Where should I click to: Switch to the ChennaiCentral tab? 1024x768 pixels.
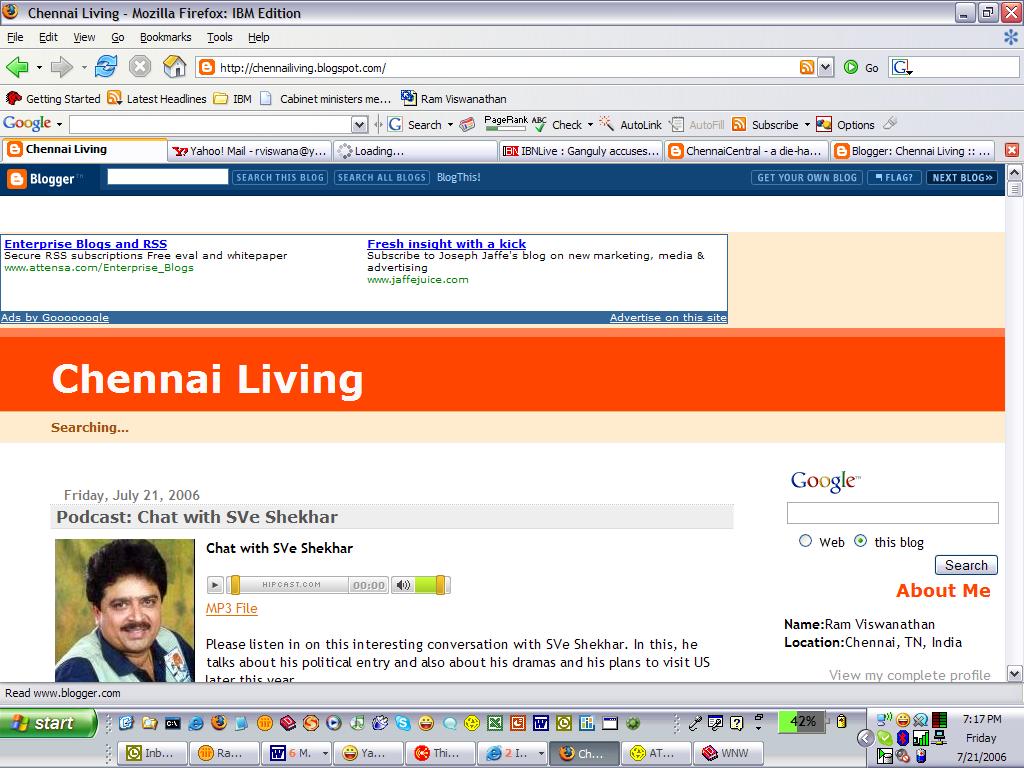point(746,151)
